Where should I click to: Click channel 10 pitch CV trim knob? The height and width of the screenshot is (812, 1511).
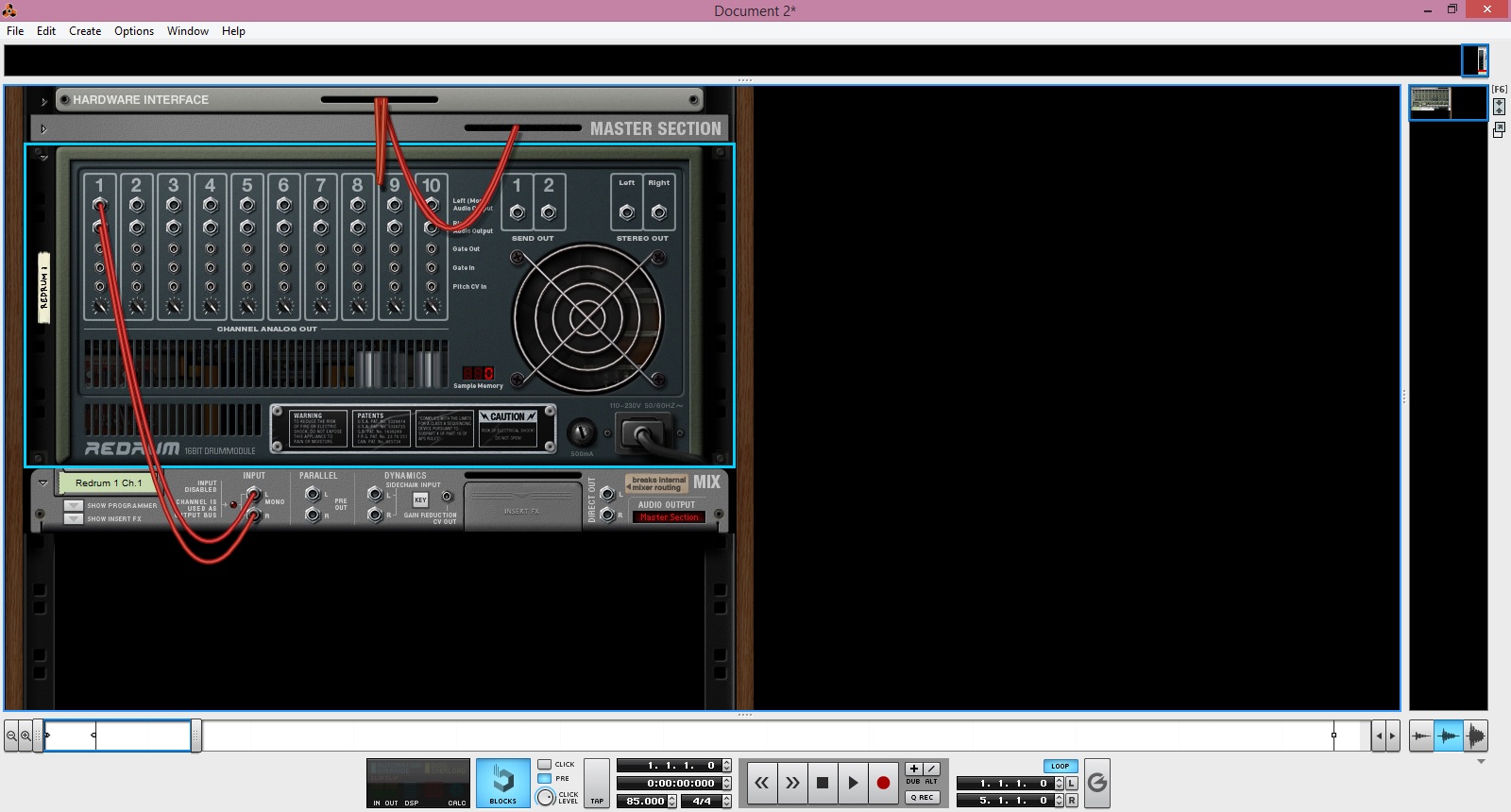432,306
